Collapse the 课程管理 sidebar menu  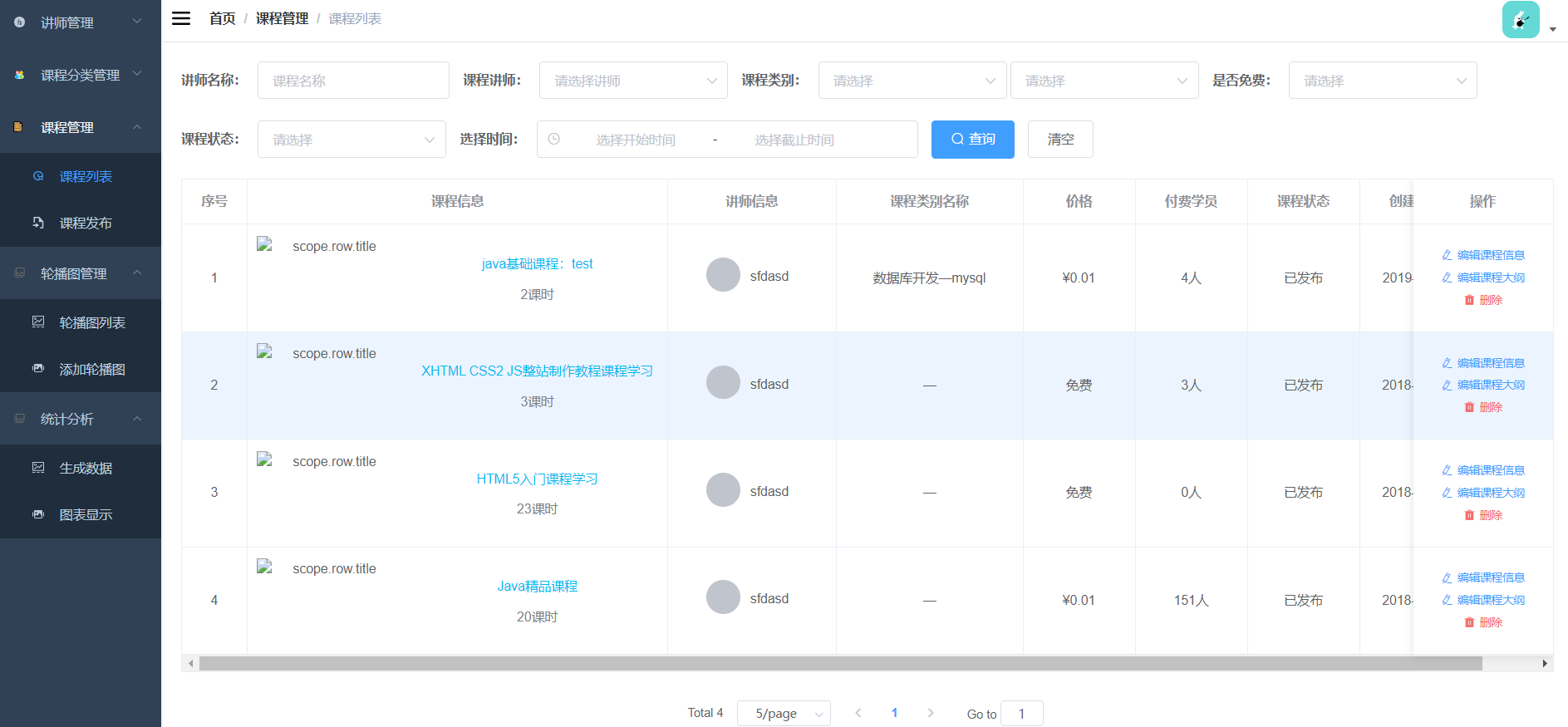81,127
